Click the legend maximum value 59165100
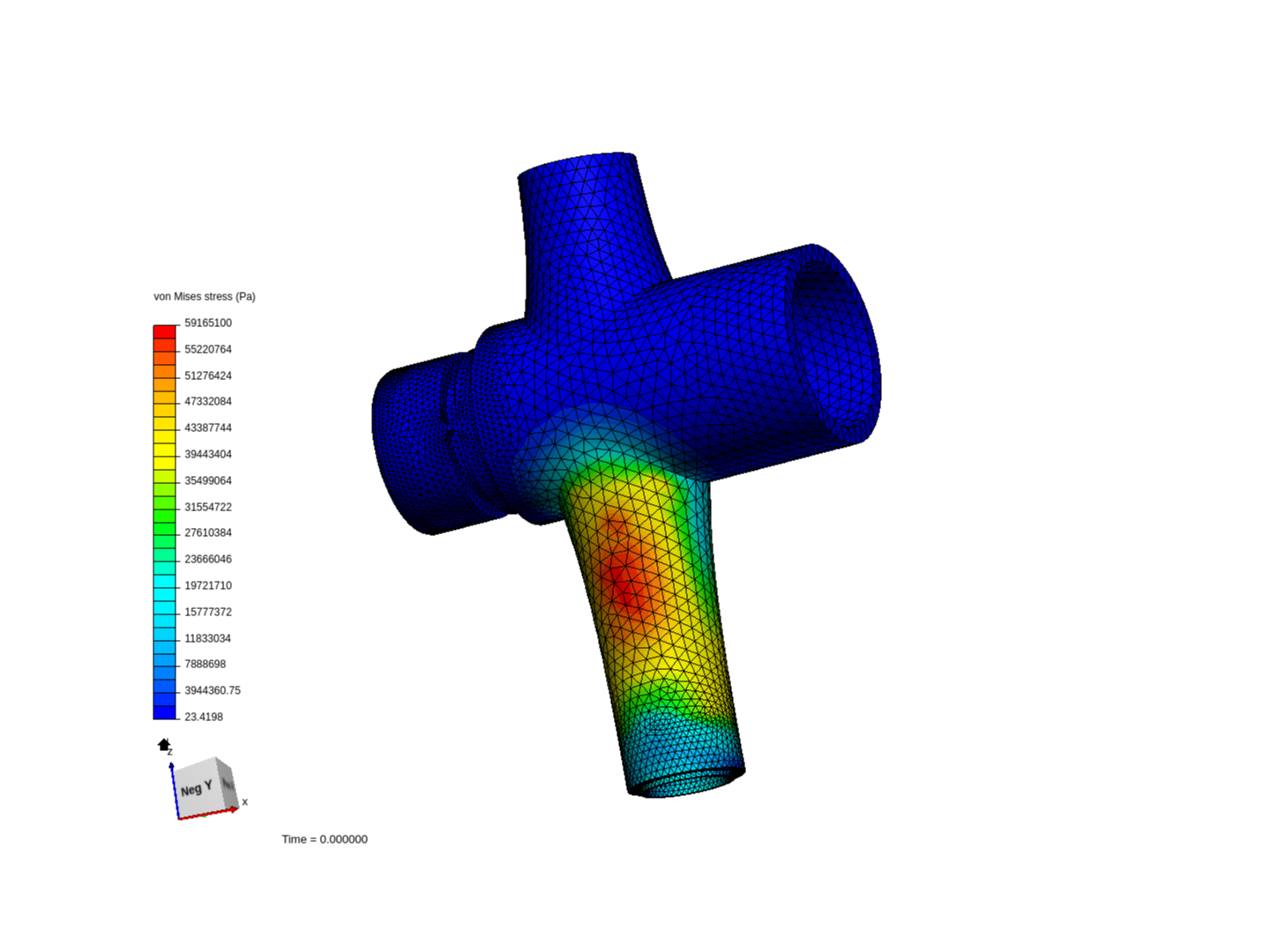1270x952 pixels. 208,323
